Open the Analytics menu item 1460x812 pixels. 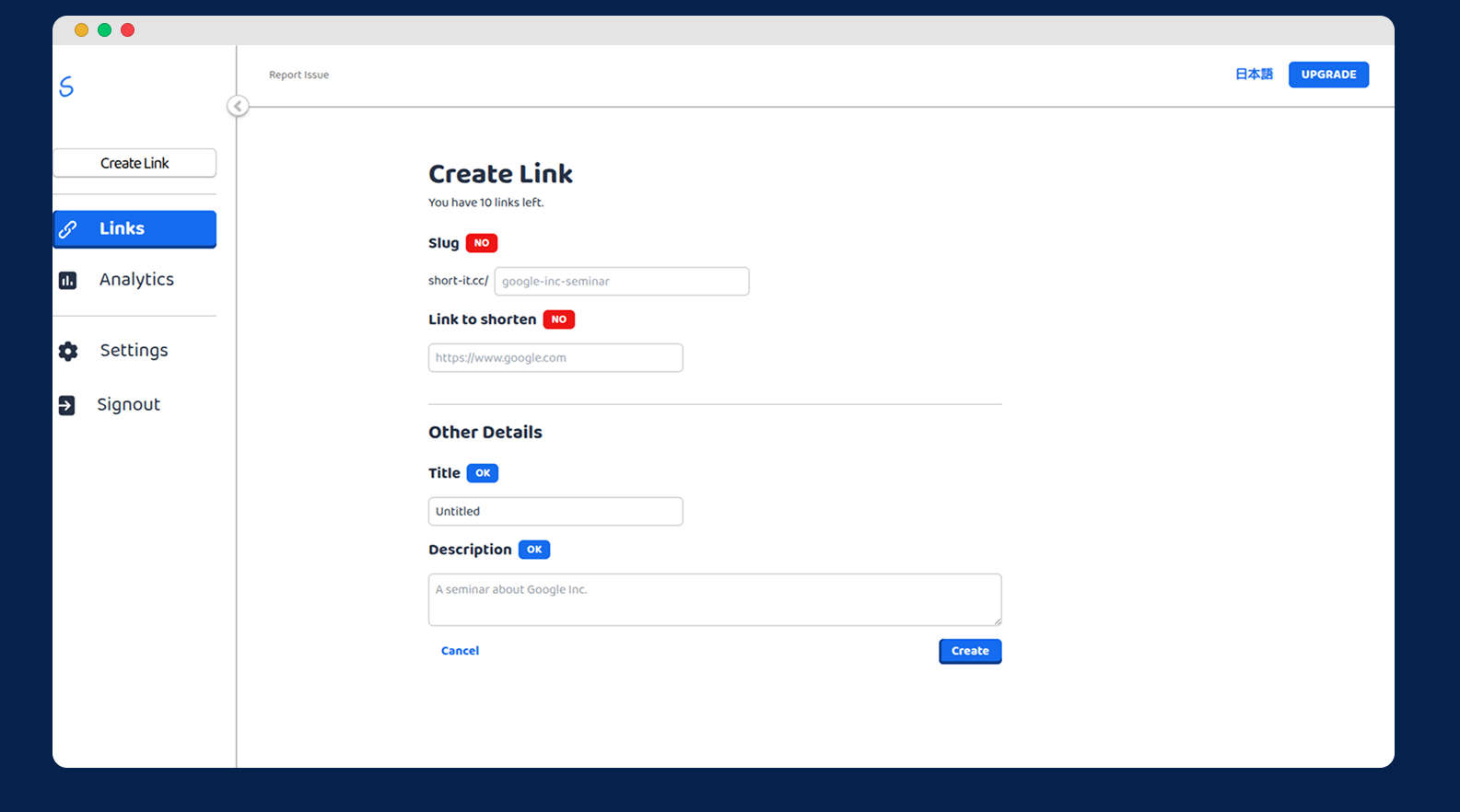point(136,280)
